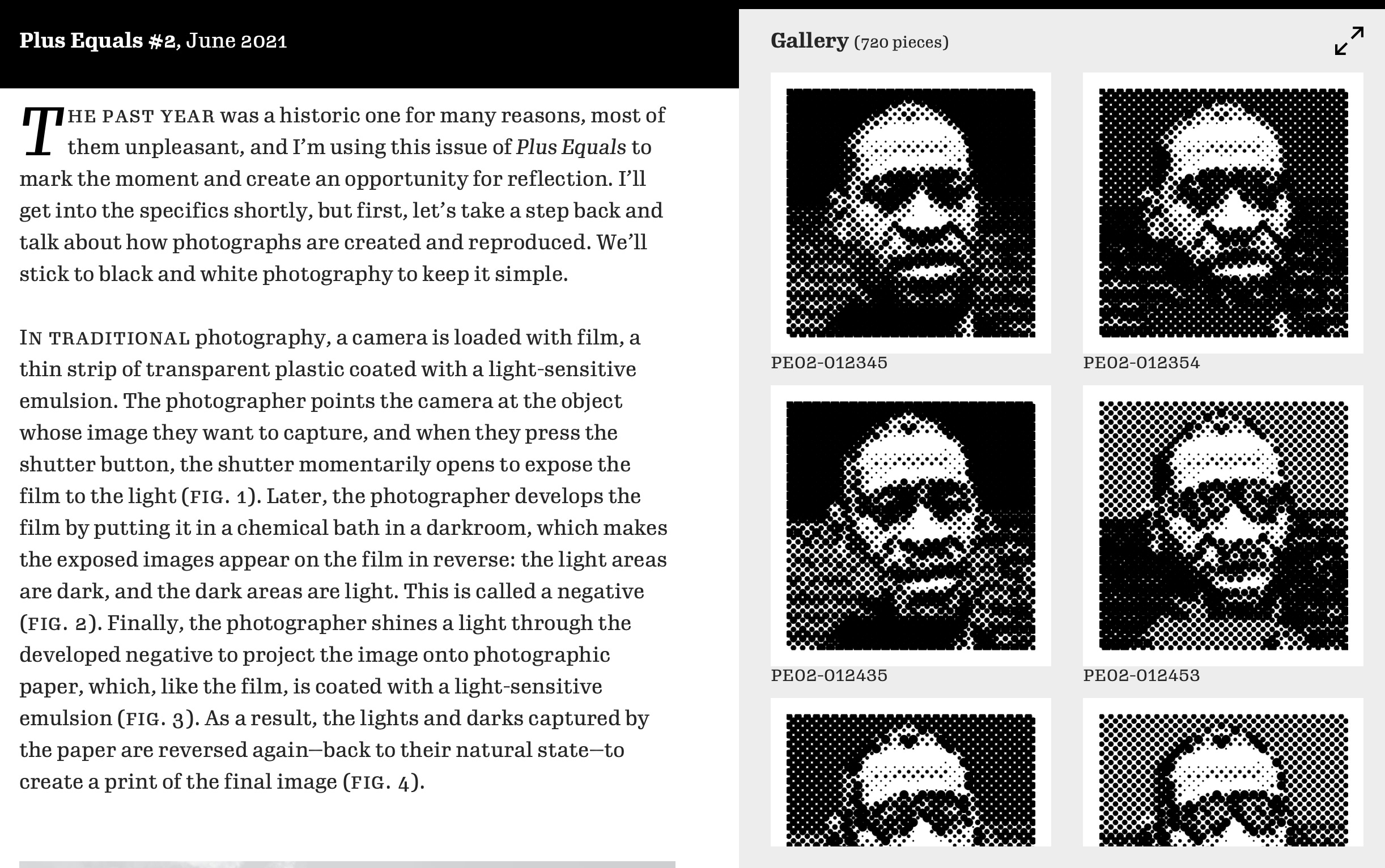Click the PE02-012435 caption label

(829, 675)
